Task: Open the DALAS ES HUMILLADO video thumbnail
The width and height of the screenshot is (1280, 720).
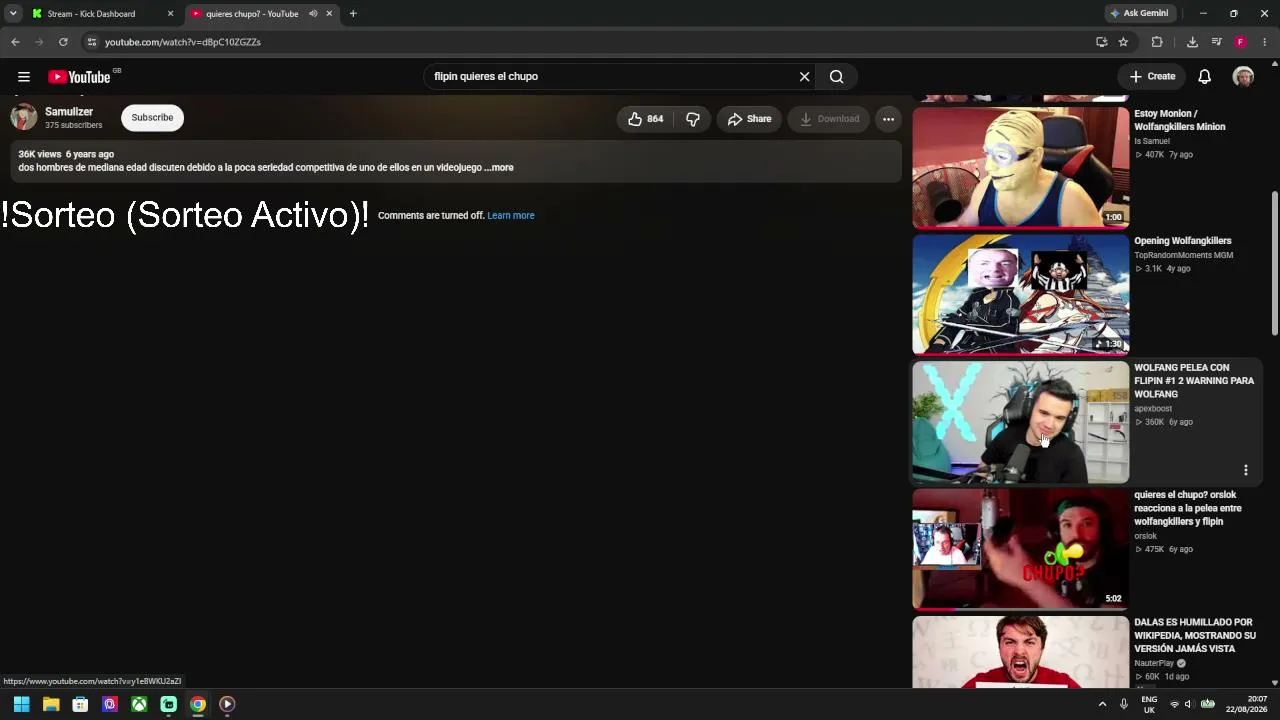Action: (1020, 652)
